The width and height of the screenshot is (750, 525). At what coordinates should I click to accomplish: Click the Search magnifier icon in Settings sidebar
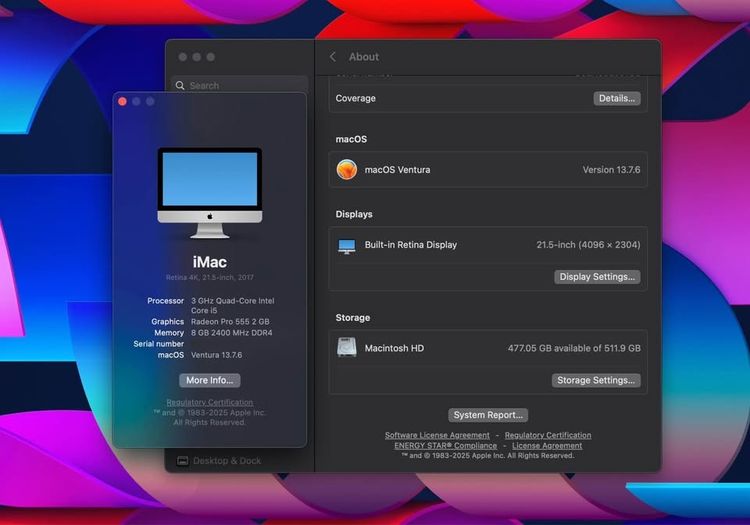(x=180, y=86)
